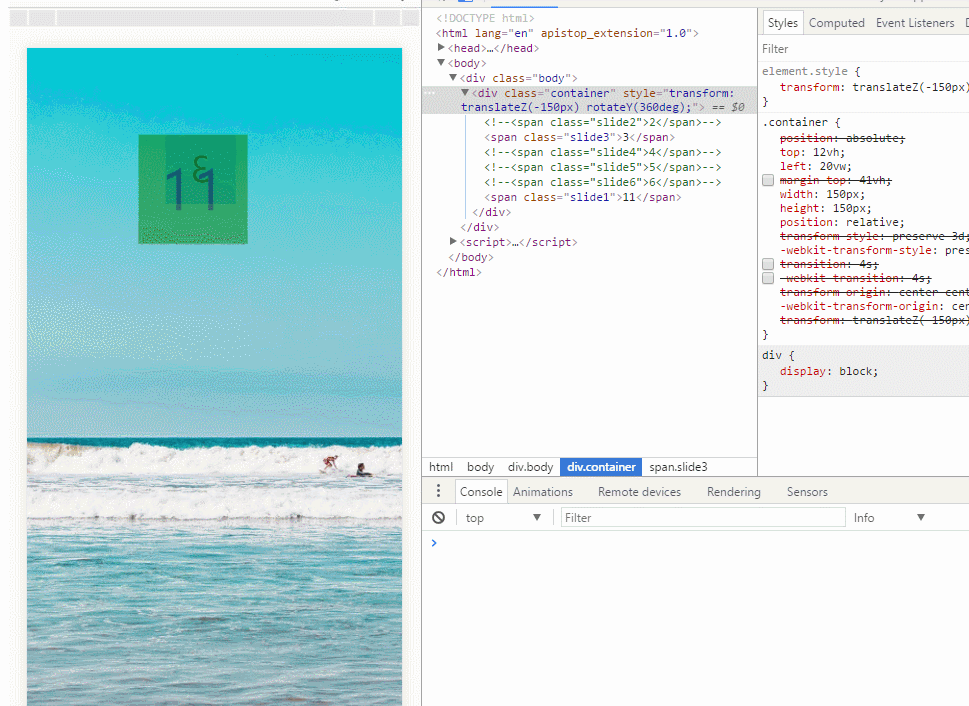Select the commented-out slide2 span line

[603, 122]
